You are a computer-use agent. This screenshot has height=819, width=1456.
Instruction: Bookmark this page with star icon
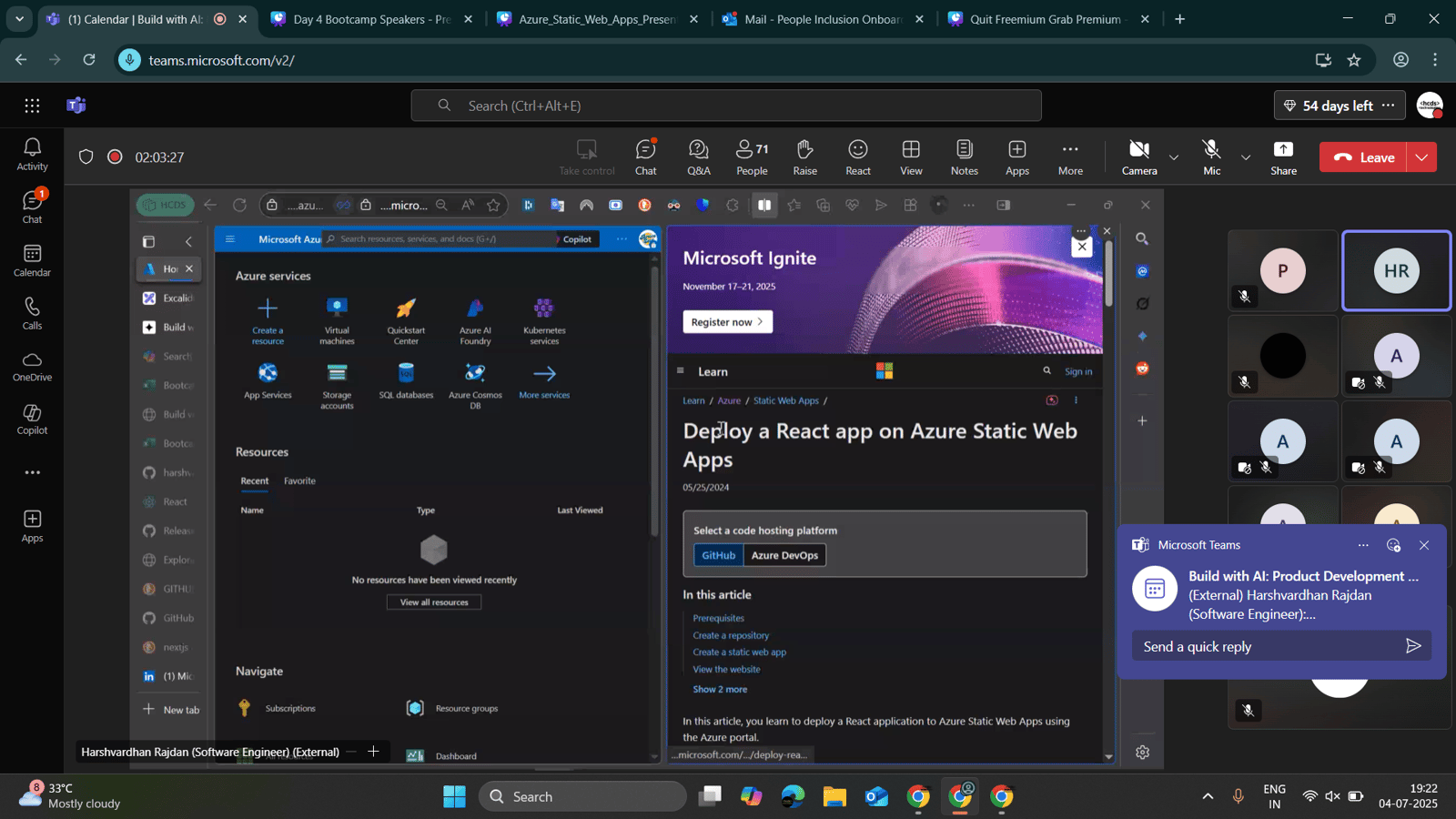coord(1354,60)
